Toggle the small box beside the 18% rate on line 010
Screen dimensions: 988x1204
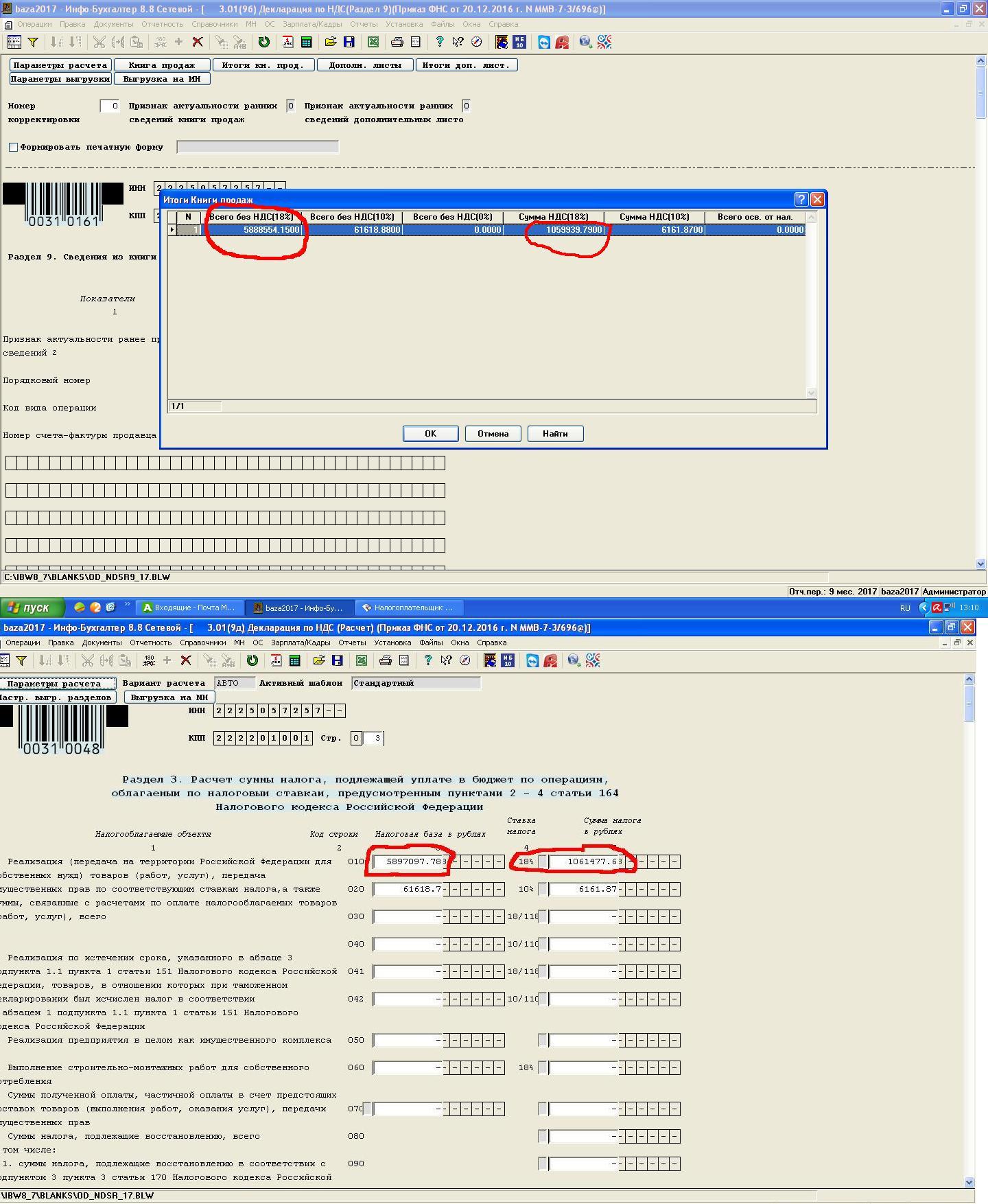543,861
